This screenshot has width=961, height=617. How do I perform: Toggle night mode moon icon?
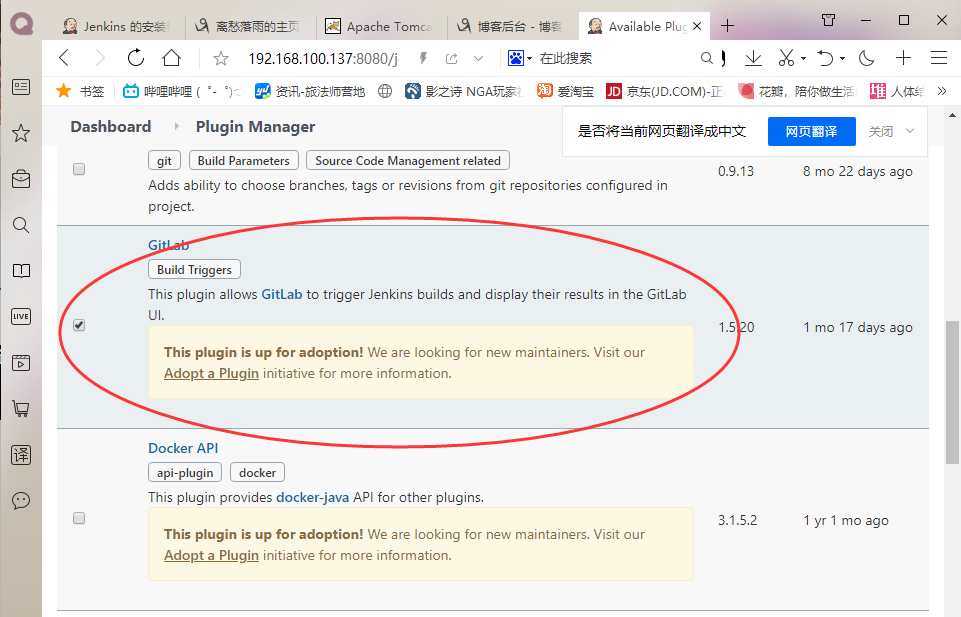pos(867,58)
